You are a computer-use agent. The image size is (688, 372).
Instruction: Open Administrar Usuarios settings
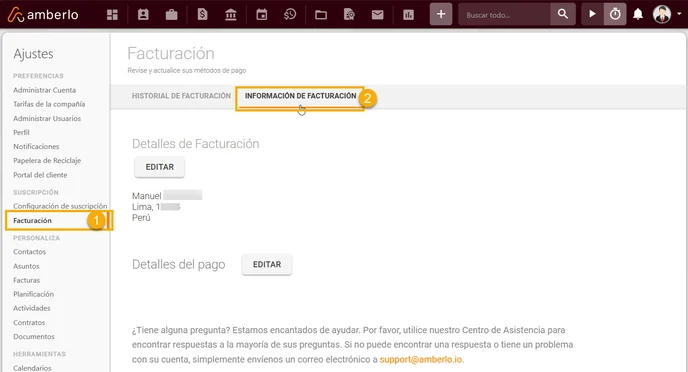pos(47,118)
